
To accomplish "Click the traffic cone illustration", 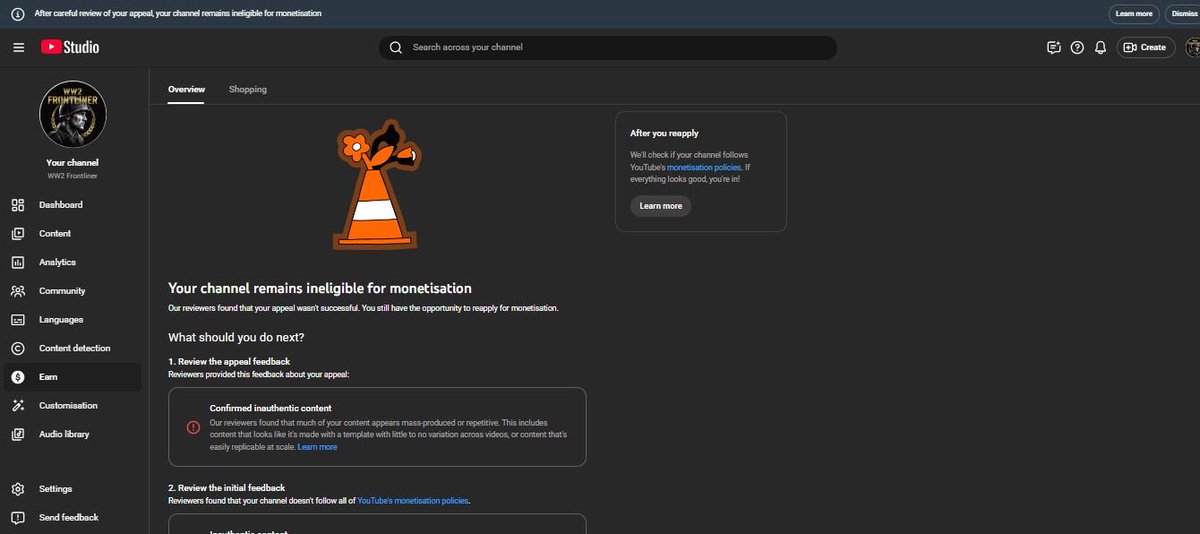I will tap(378, 186).
